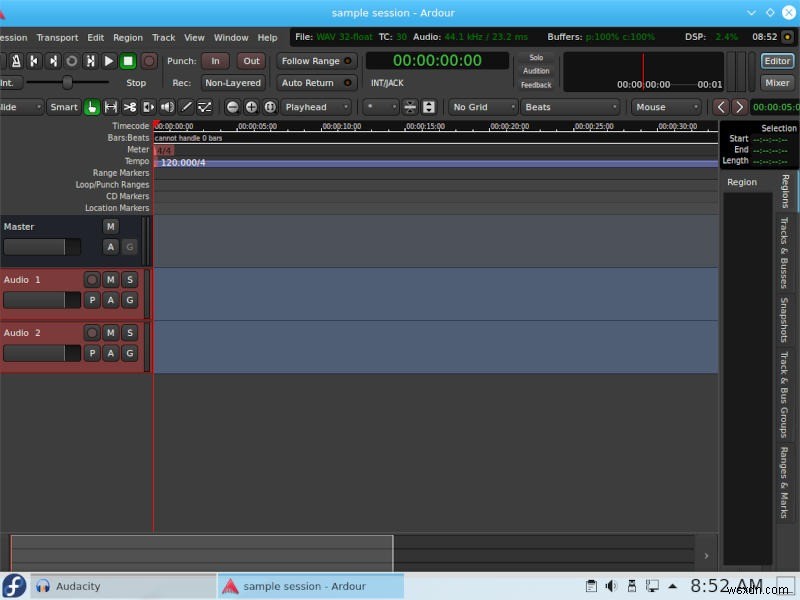Toggle the metronome click button
This screenshot has width=800, height=600.
(x=16, y=61)
